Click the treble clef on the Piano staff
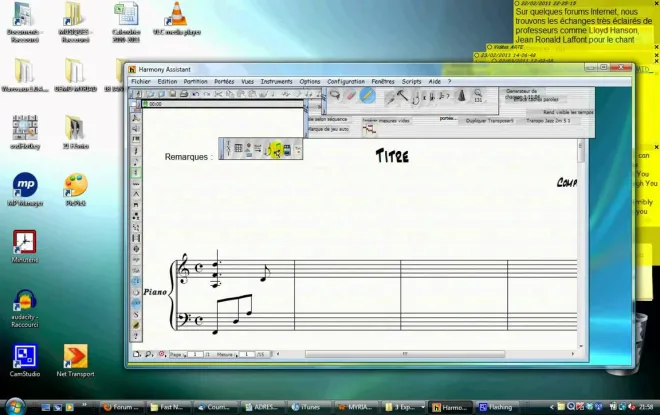The image size is (660, 415). (x=184, y=269)
